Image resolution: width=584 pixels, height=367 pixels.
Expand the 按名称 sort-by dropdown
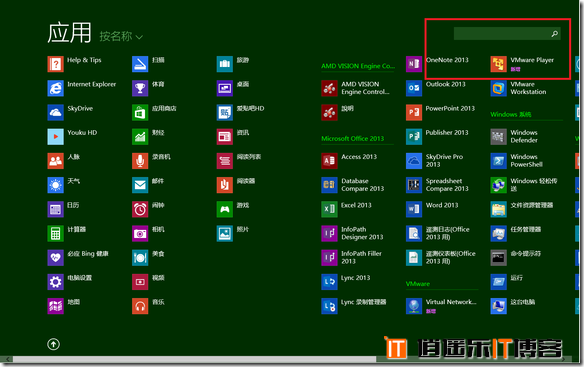pyautogui.click(x=121, y=37)
